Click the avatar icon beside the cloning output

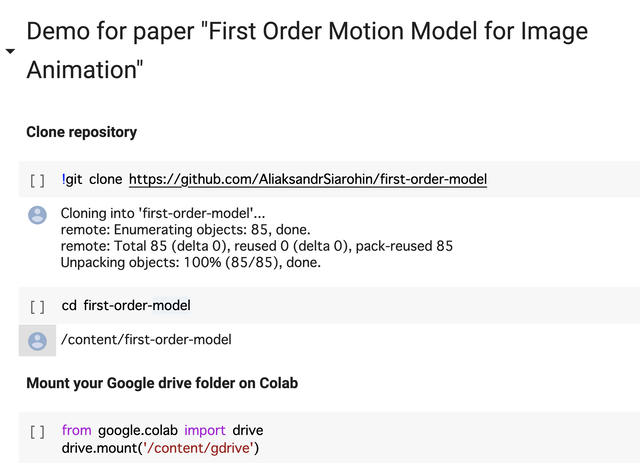coord(37,215)
